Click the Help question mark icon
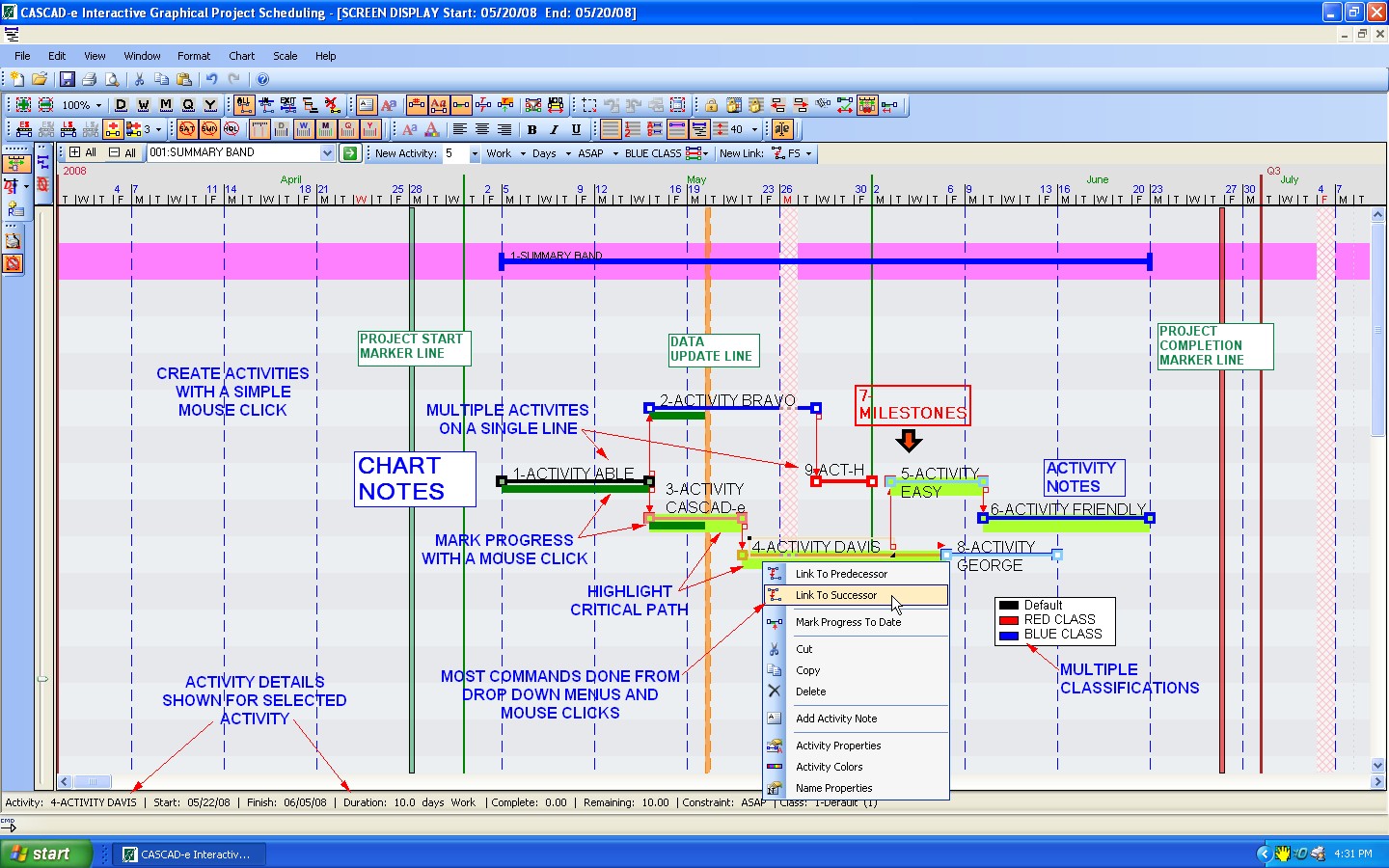1389x868 pixels. click(262, 79)
